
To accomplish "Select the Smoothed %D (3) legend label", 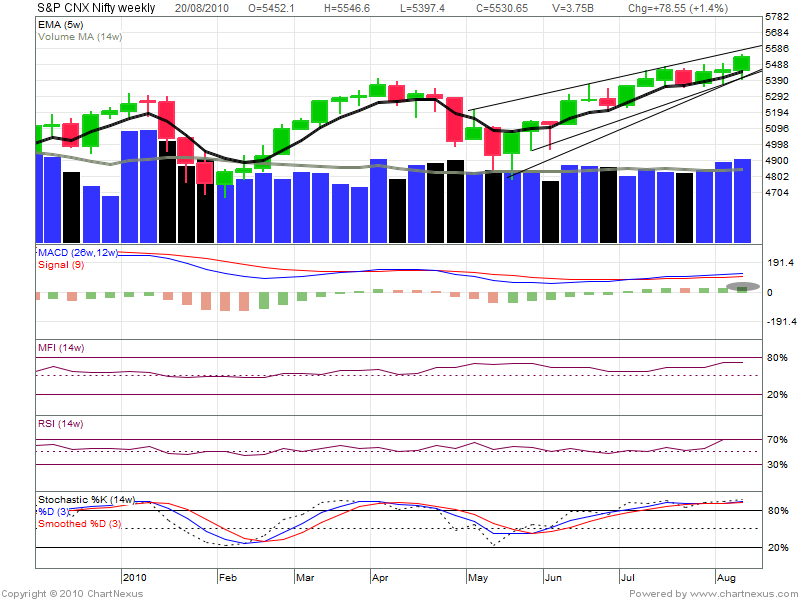I will [80, 523].
